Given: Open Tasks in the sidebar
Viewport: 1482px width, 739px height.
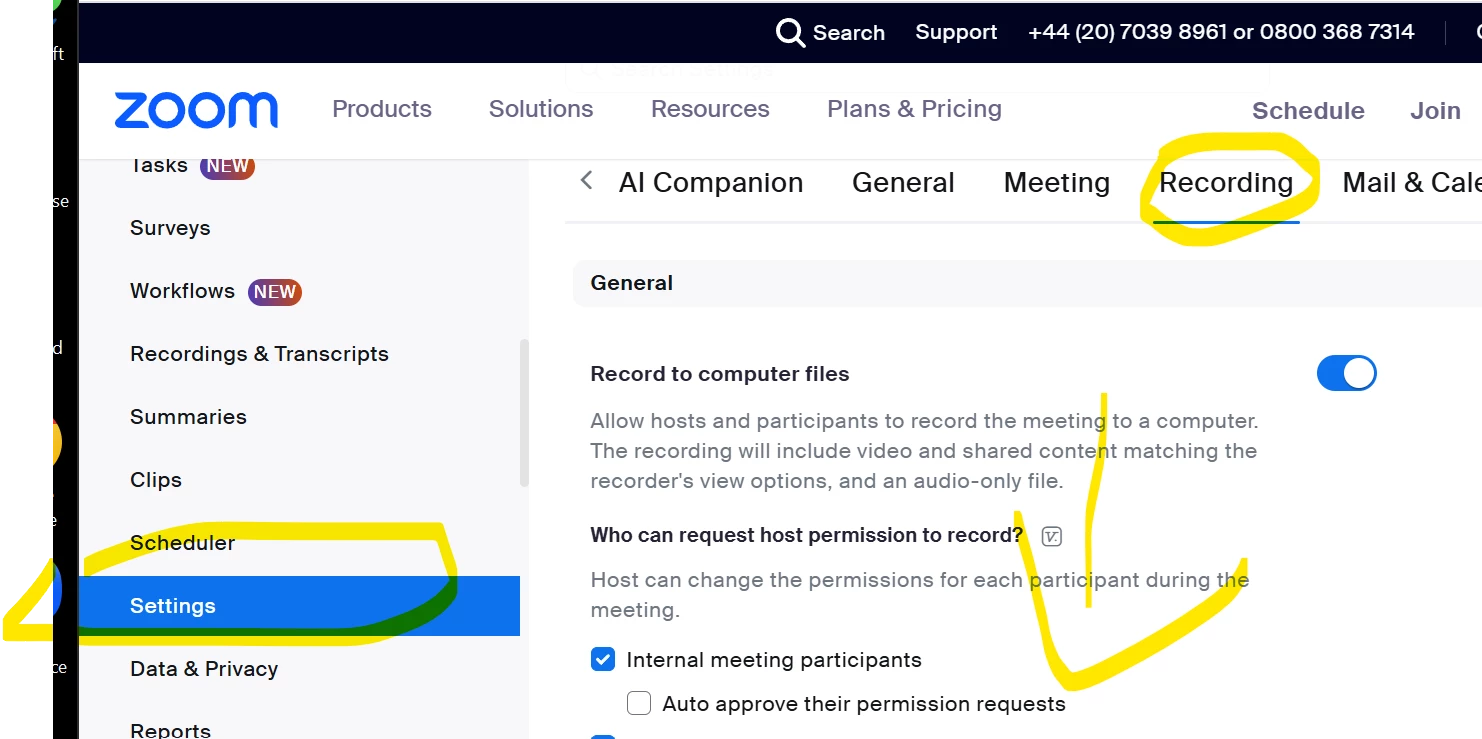Looking at the screenshot, I should pos(159,166).
